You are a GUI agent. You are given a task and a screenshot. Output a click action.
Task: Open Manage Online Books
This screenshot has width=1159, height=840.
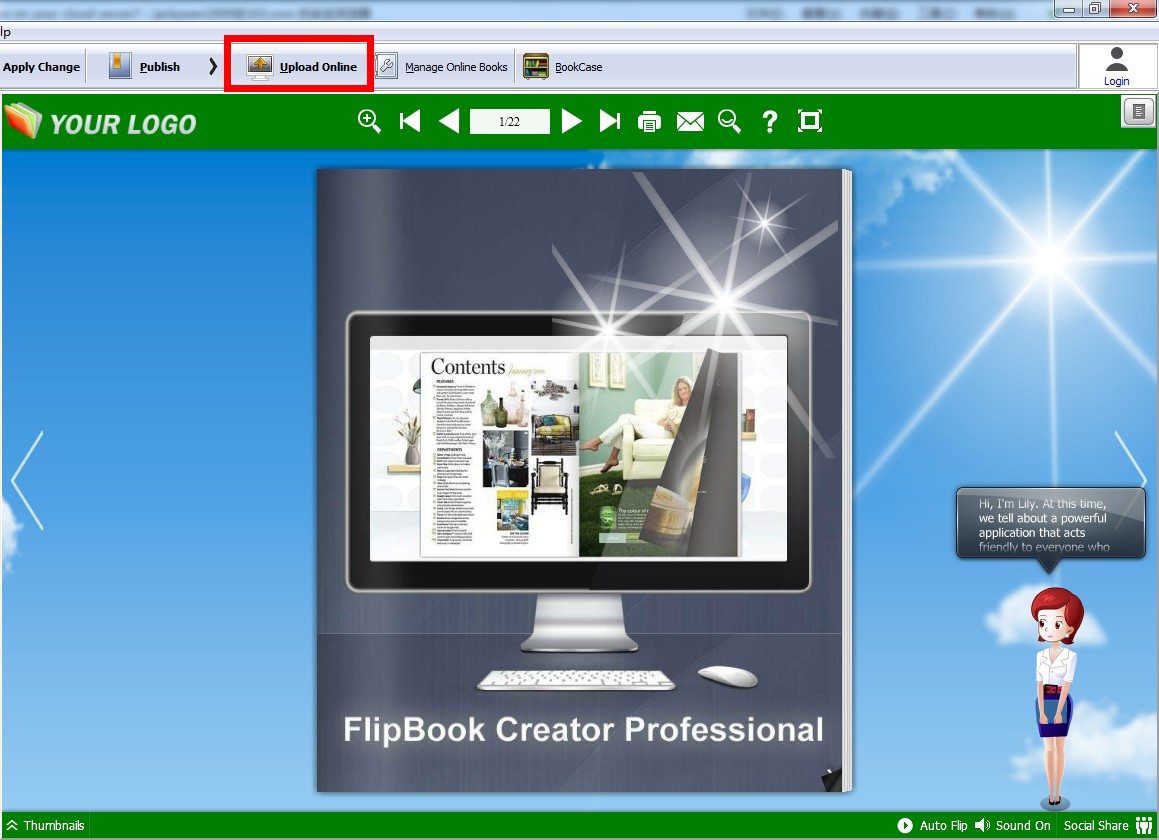(456, 67)
